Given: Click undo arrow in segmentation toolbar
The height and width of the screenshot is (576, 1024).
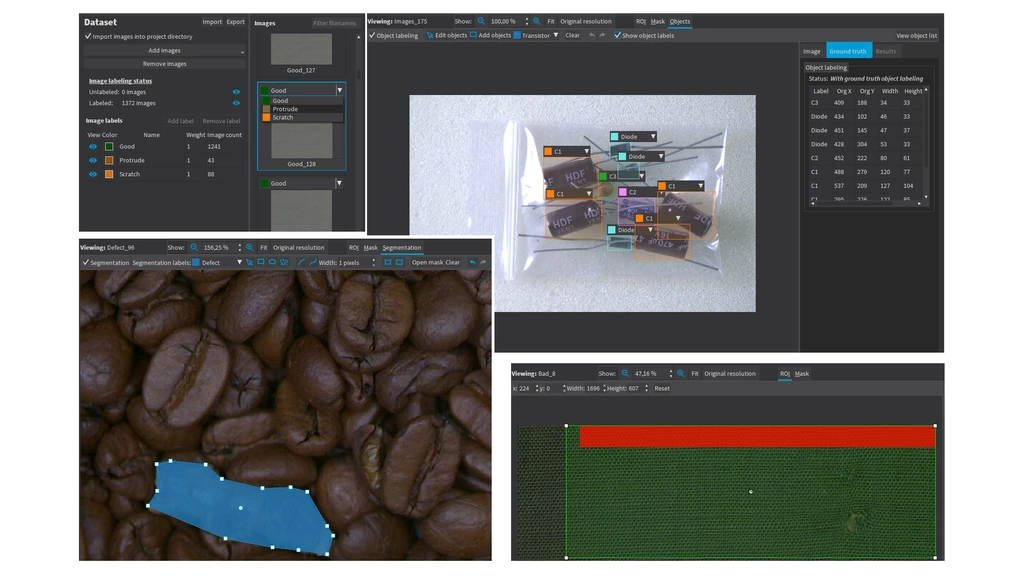Looking at the screenshot, I should (x=472, y=263).
